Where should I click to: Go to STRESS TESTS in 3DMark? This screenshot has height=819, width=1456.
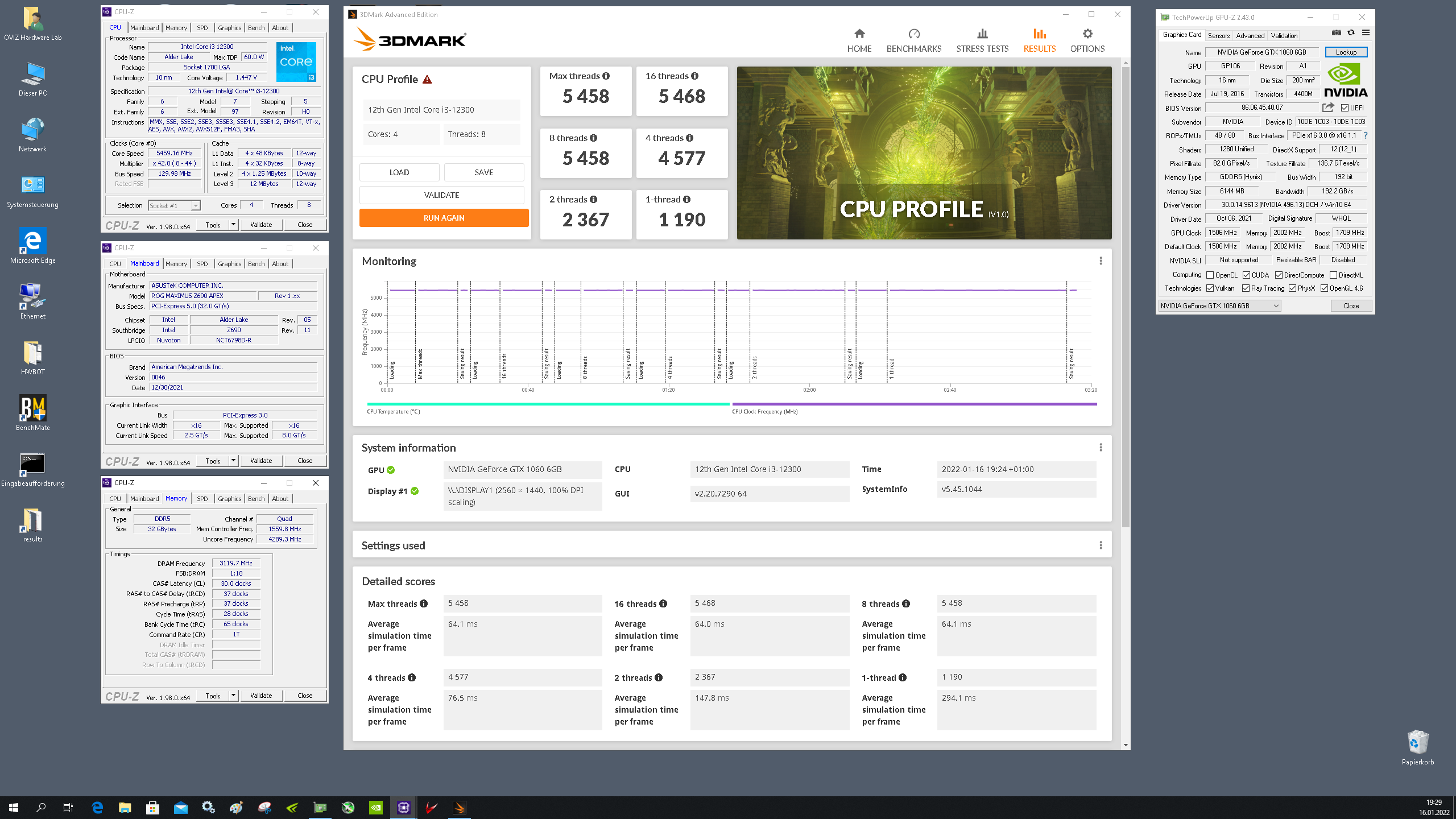point(982,41)
